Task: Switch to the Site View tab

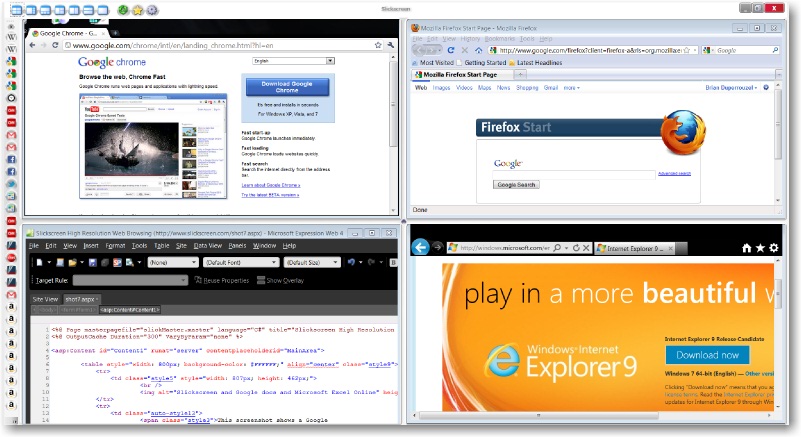Action: point(45,299)
